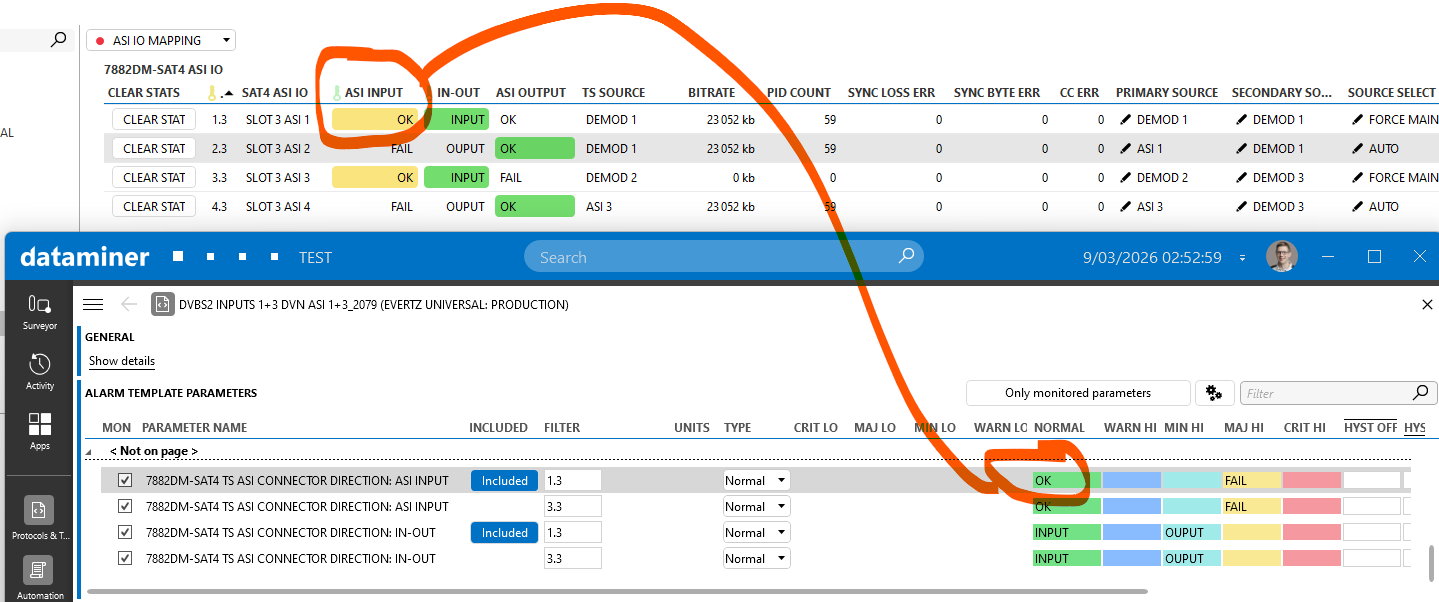Viewport: 1439px width, 602px height.
Task: Click the user profile avatar
Action: 1281,257
